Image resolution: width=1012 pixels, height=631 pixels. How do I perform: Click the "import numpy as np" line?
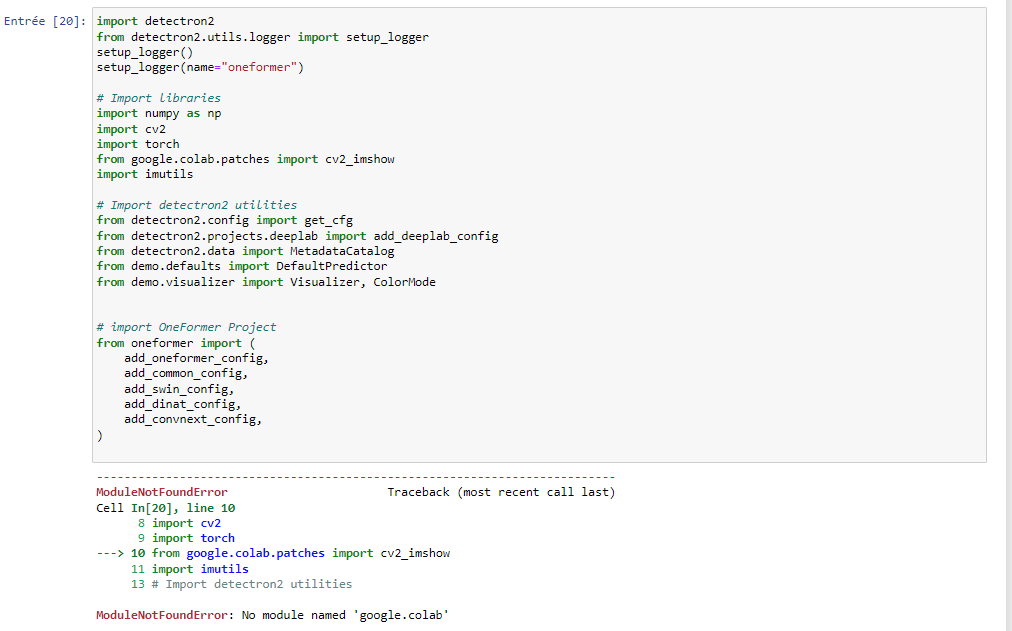tap(158, 113)
